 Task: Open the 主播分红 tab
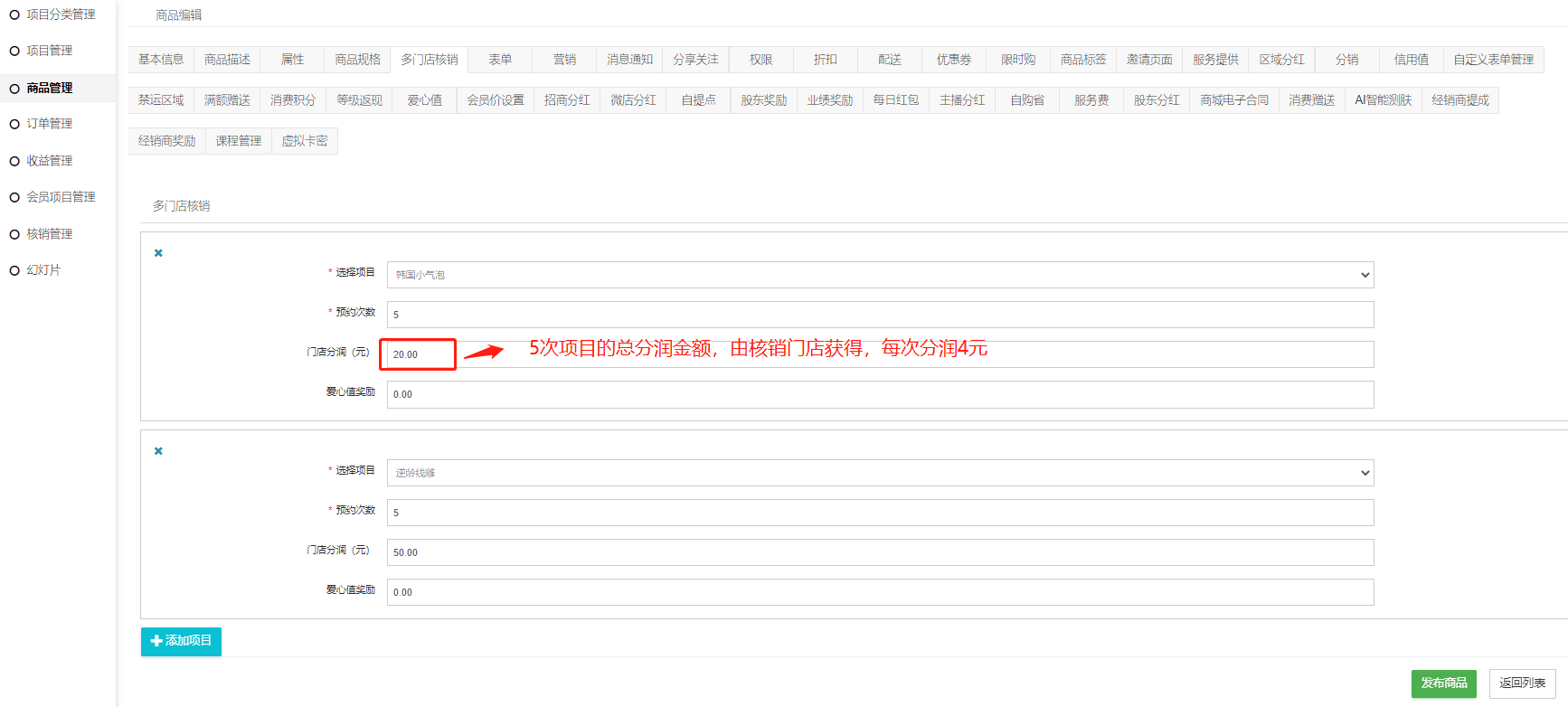(961, 100)
